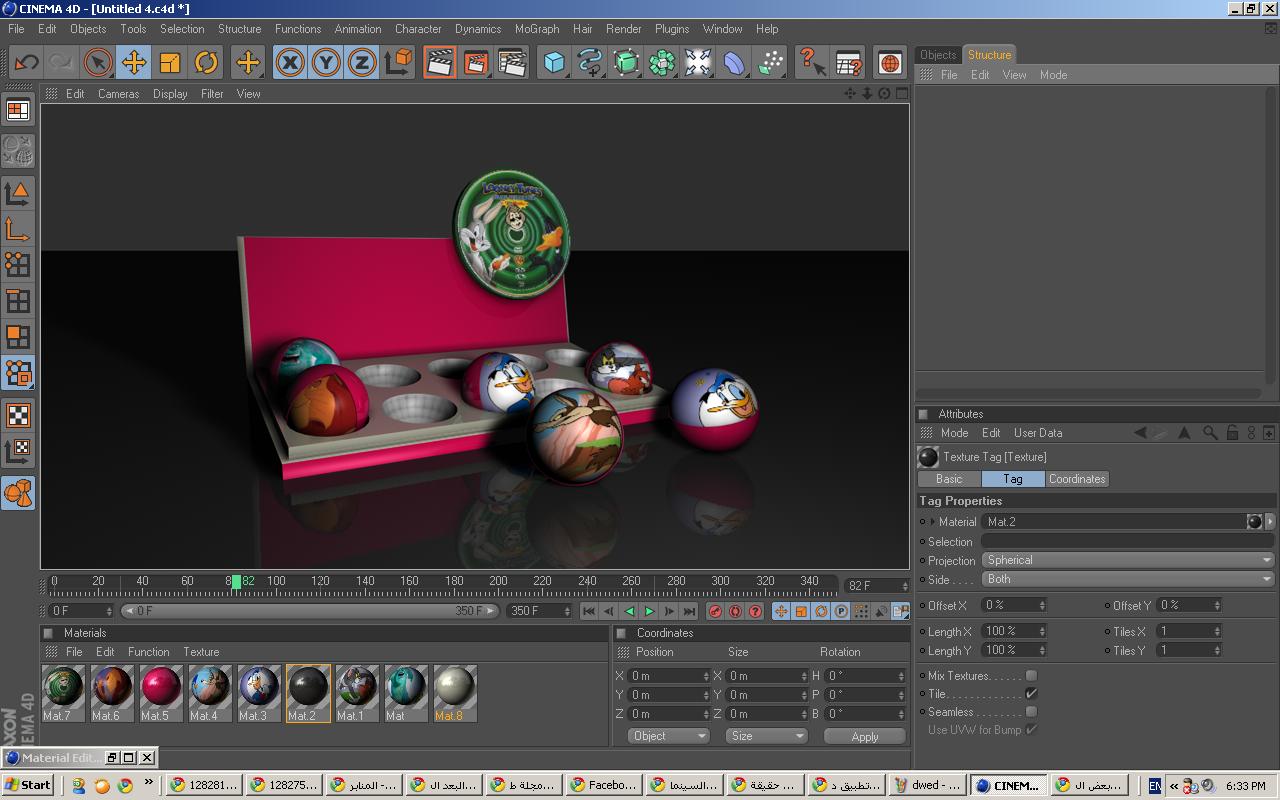Viewport: 1280px width, 800px height.
Task: Add a Cube primitive object
Action: pos(554,63)
